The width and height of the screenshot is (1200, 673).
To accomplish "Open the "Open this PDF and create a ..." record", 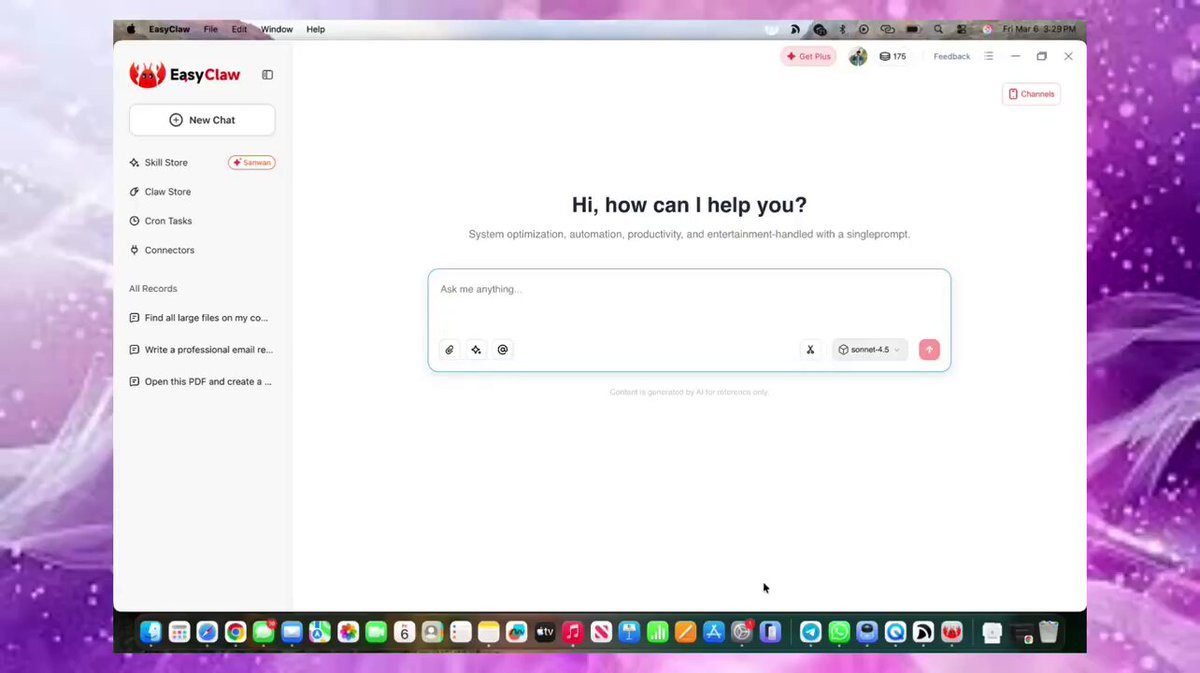I will 201,382.
